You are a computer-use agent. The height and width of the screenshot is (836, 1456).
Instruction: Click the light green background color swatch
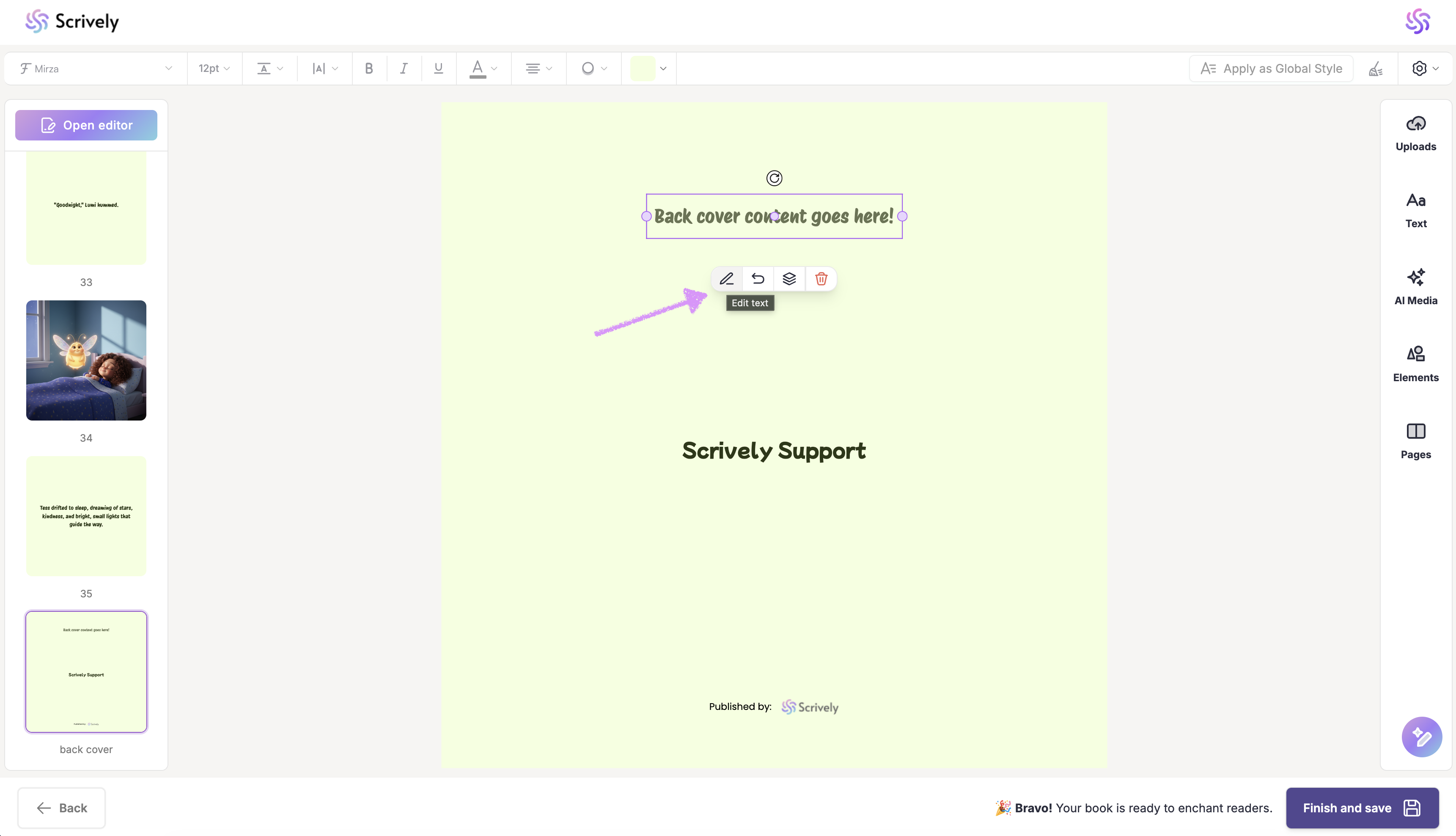coord(642,69)
